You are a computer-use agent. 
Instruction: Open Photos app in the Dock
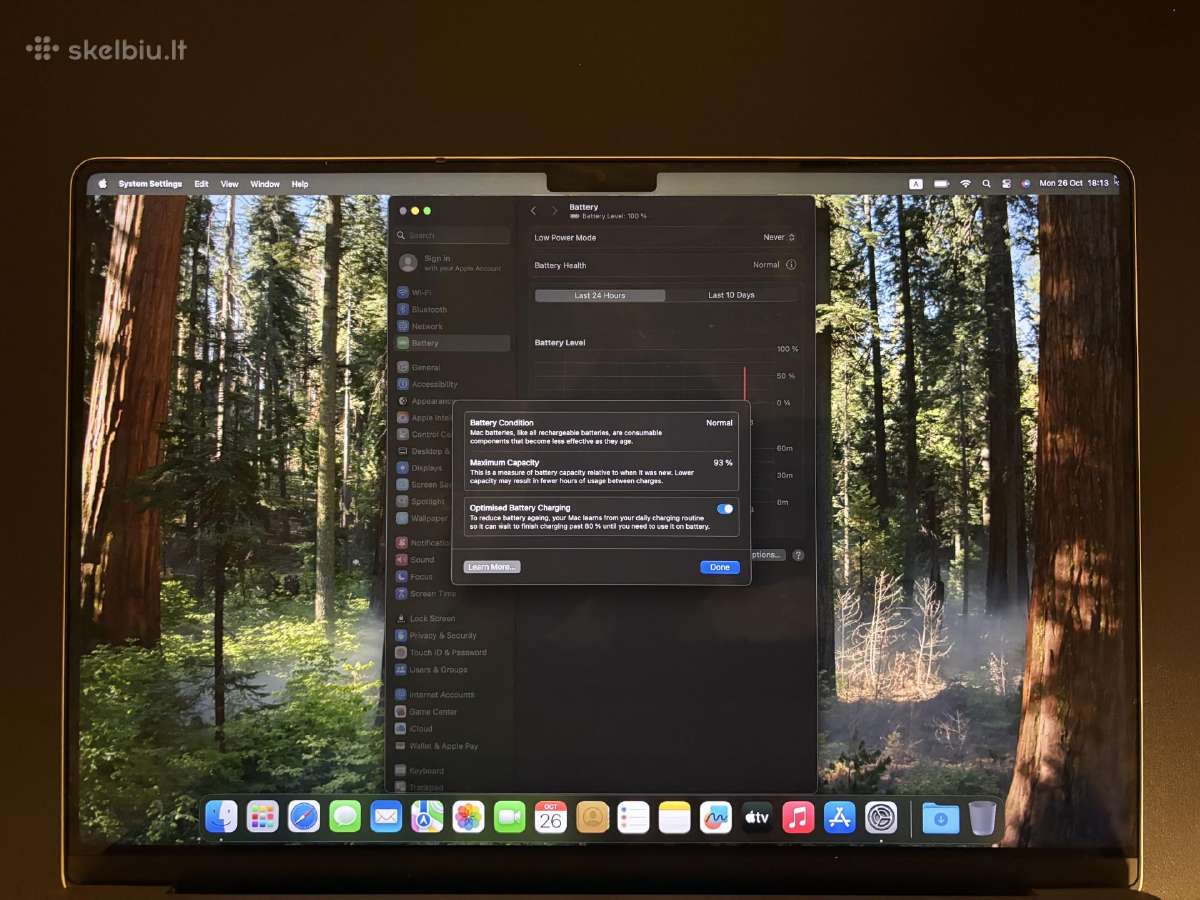point(468,817)
